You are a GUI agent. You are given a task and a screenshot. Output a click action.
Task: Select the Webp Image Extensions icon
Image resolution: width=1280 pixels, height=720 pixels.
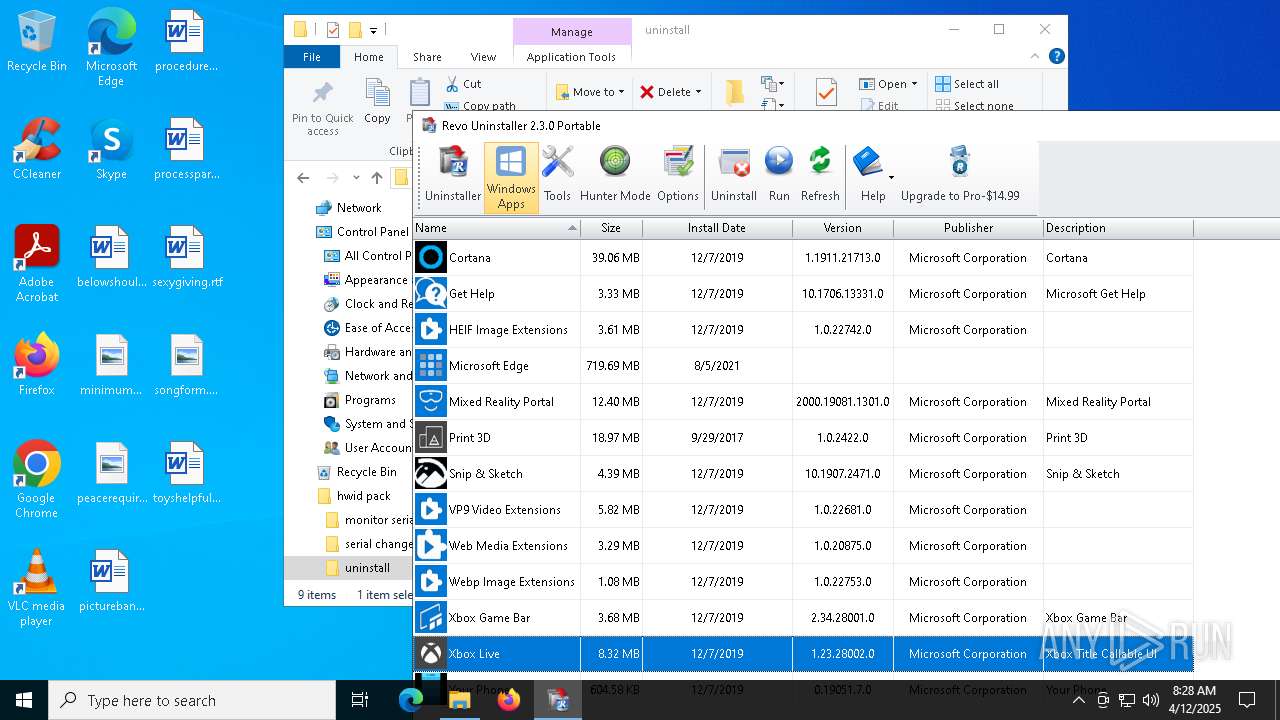point(431,582)
